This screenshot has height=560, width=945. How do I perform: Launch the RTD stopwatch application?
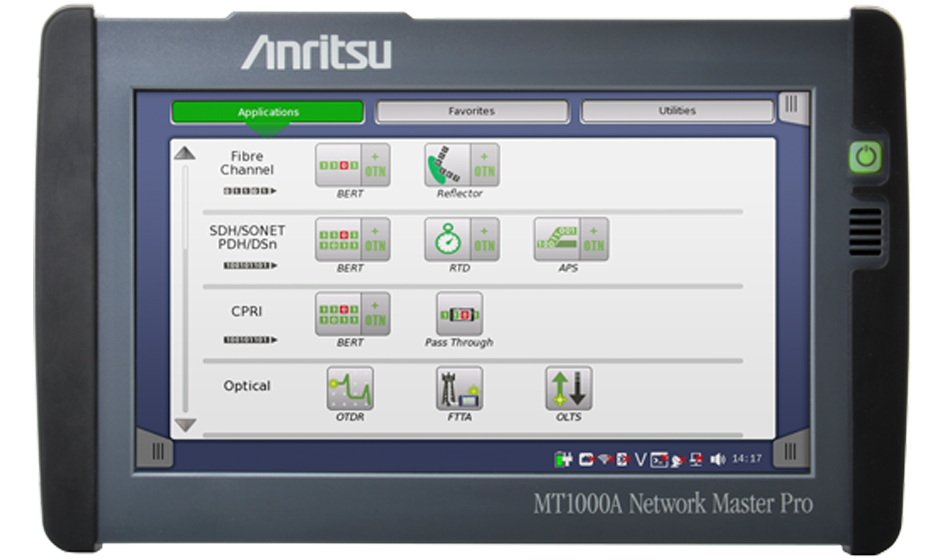pyautogui.click(x=447, y=239)
